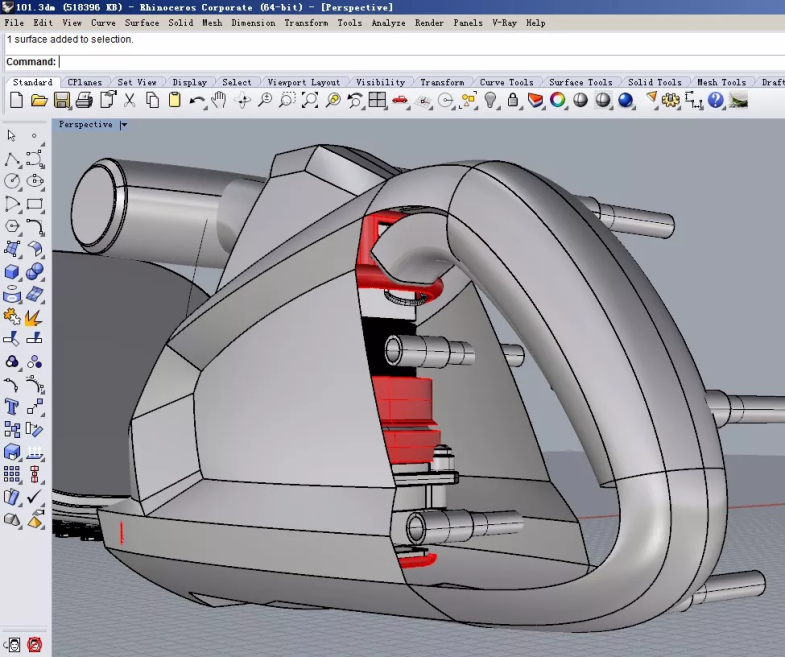Viewport: 785px width, 657px height.
Task: Click the Explode tool icon
Action: click(34, 317)
